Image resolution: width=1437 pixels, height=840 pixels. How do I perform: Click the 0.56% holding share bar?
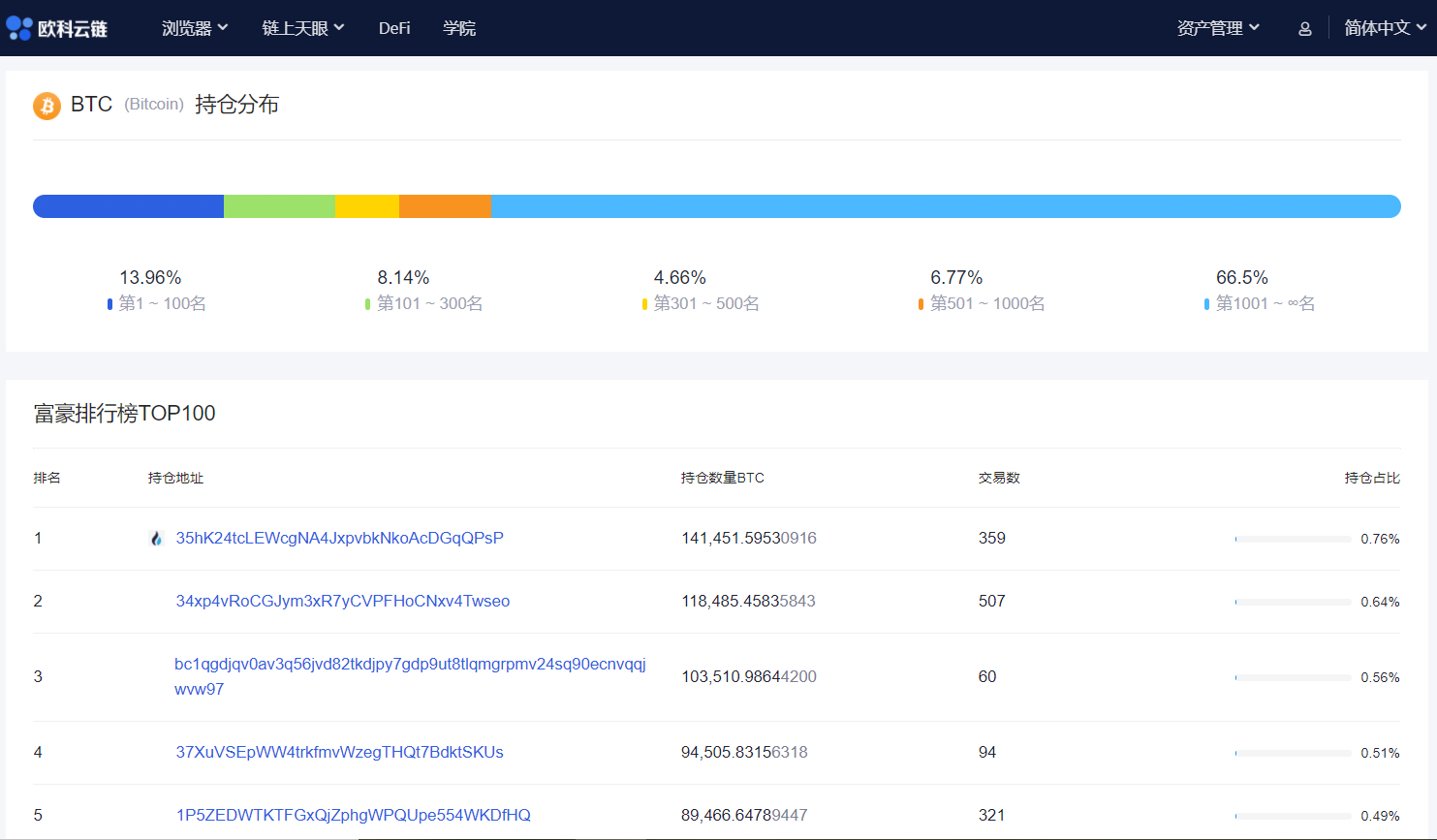click(1294, 677)
